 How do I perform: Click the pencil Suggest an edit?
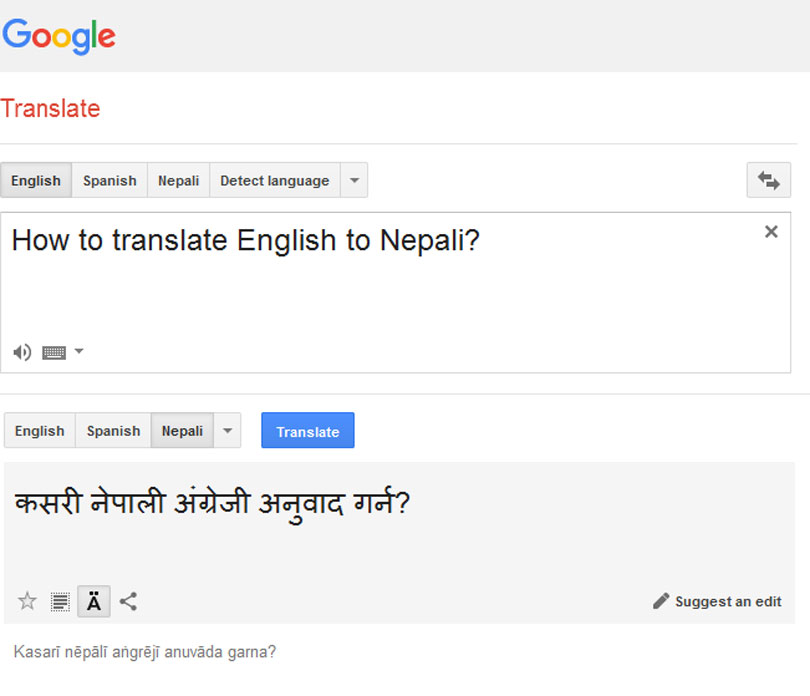point(717,601)
